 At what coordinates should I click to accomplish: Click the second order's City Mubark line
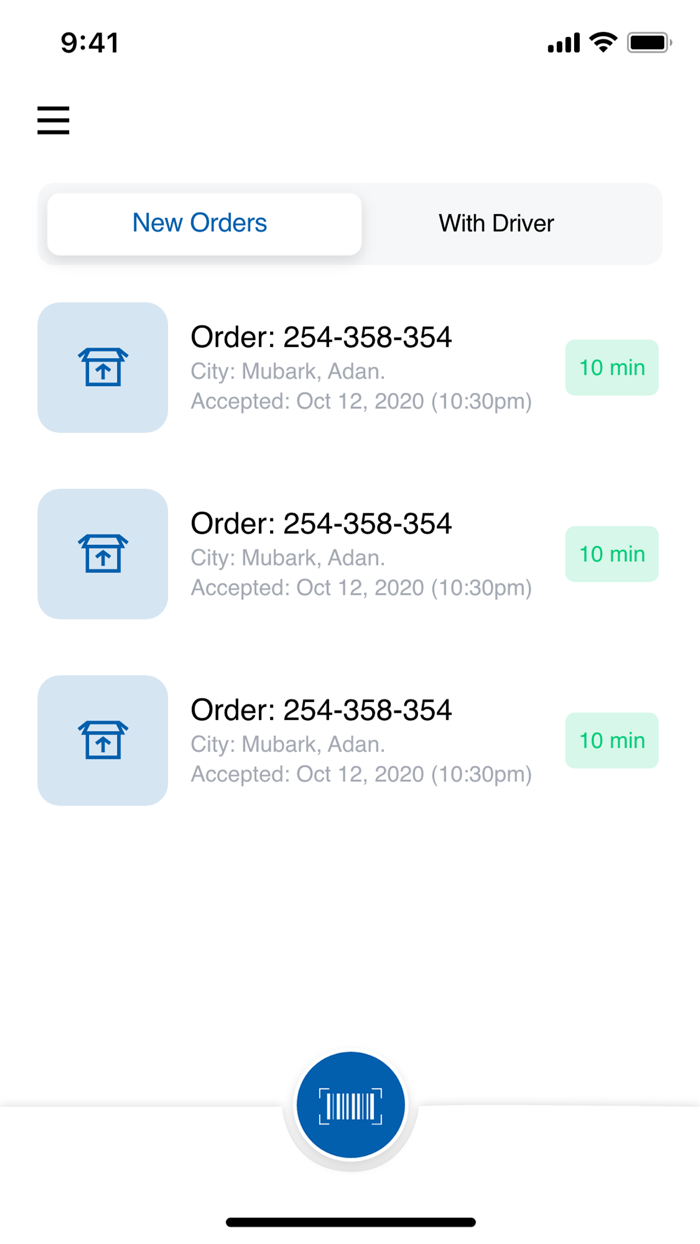point(288,558)
